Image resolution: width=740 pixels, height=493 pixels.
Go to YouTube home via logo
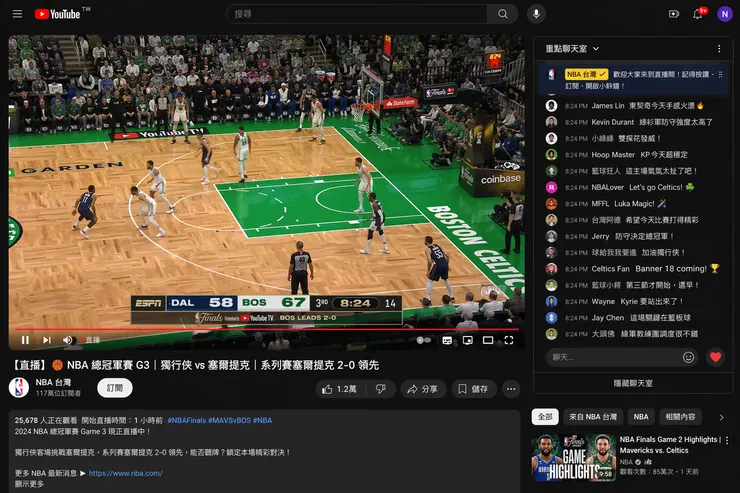click(58, 14)
